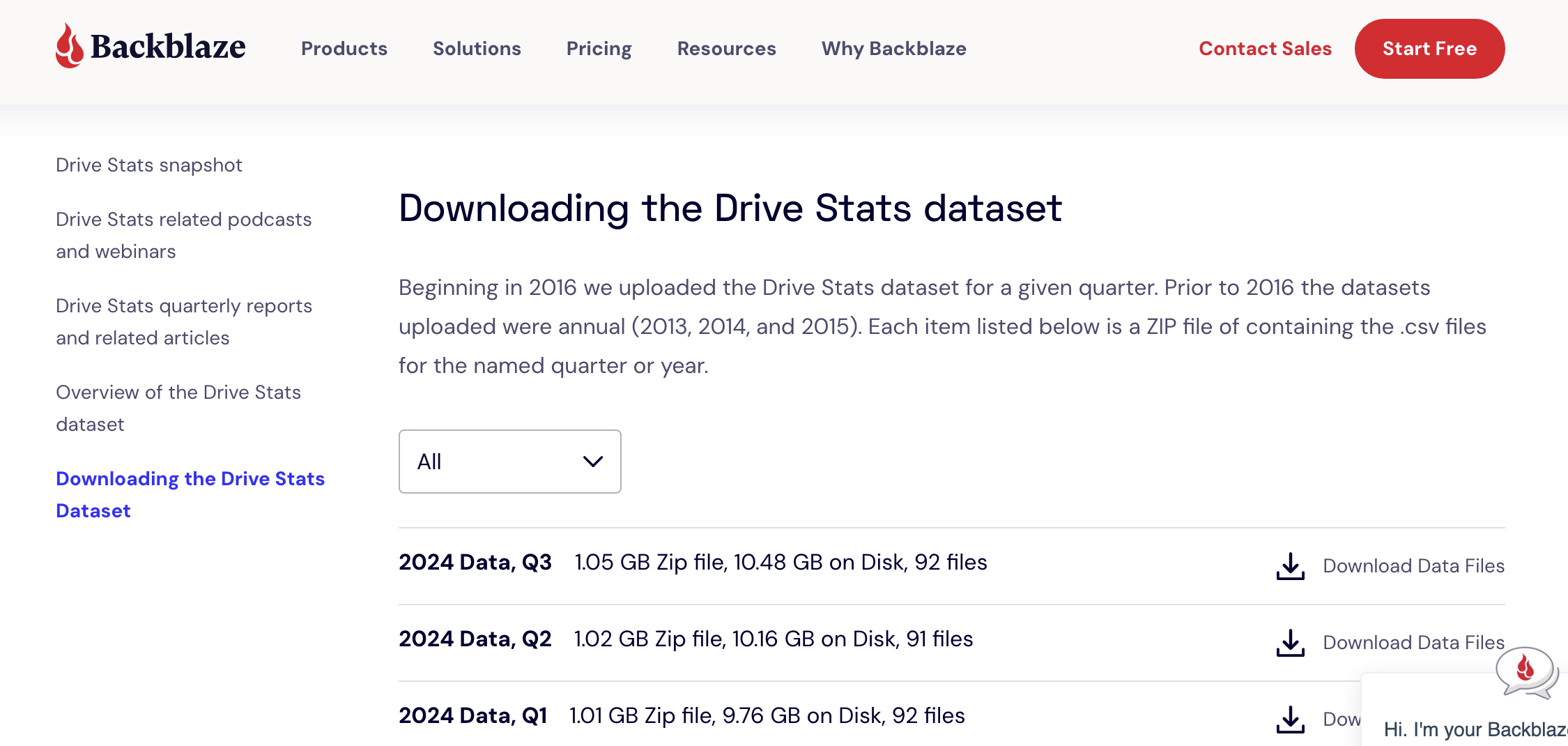Open Drive Stats related podcasts and webinars
This screenshot has width=1568, height=746.
[183, 235]
